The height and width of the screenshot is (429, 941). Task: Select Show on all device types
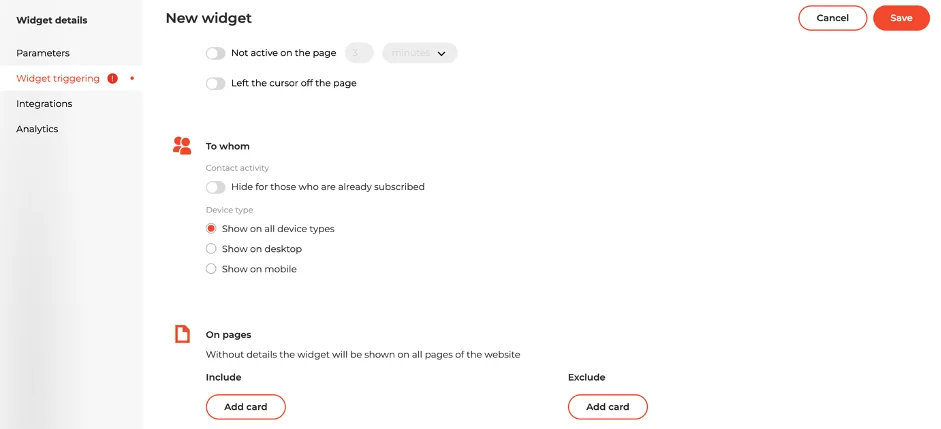[211, 229]
